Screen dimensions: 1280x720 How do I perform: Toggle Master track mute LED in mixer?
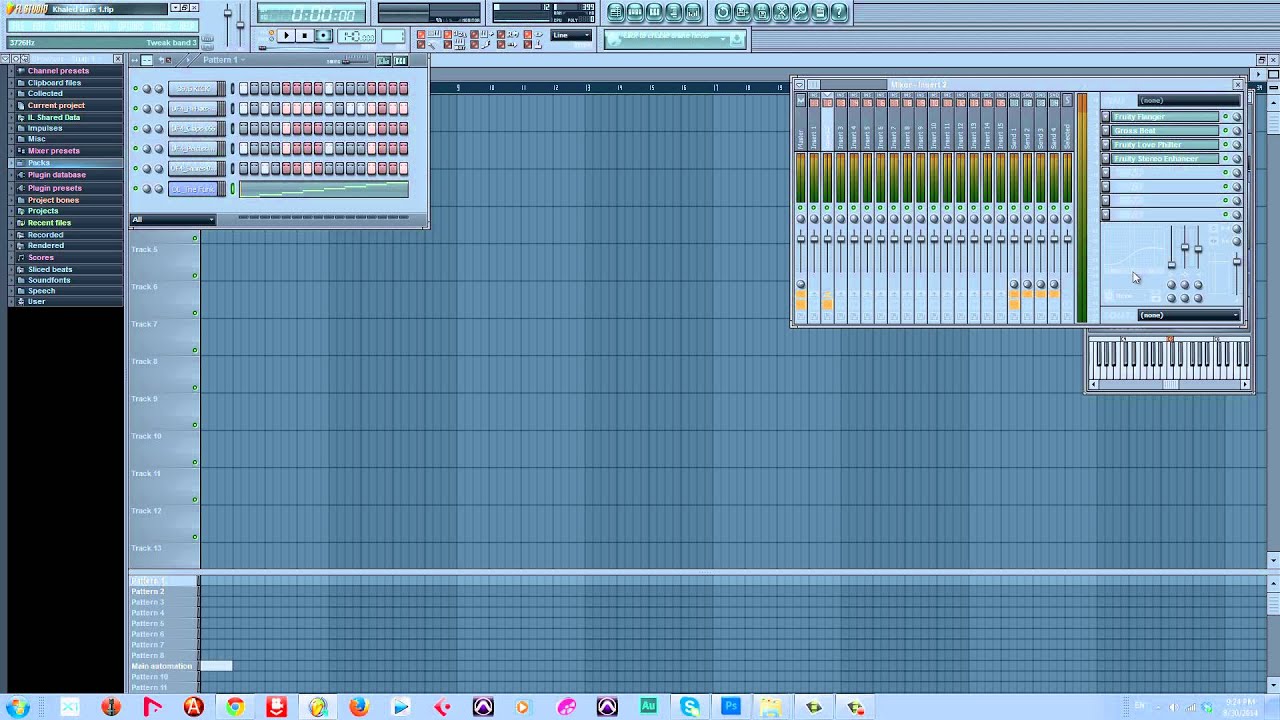(x=801, y=207)
